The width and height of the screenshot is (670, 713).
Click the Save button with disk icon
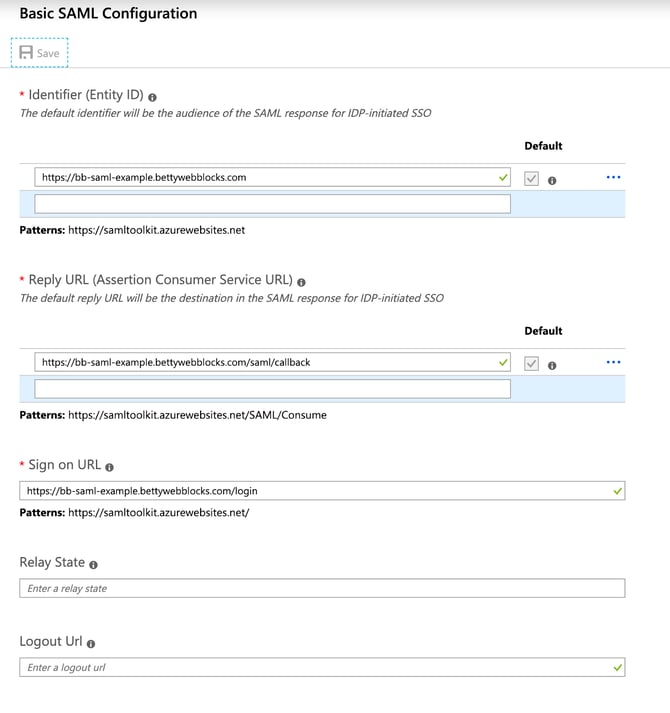(x=40, y=53)
